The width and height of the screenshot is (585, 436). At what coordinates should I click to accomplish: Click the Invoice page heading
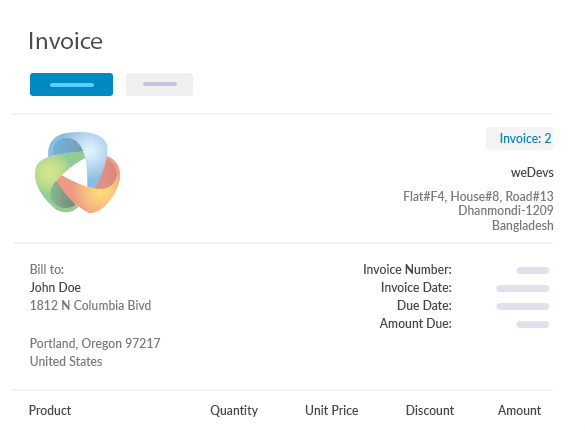[x=65, y=41]
